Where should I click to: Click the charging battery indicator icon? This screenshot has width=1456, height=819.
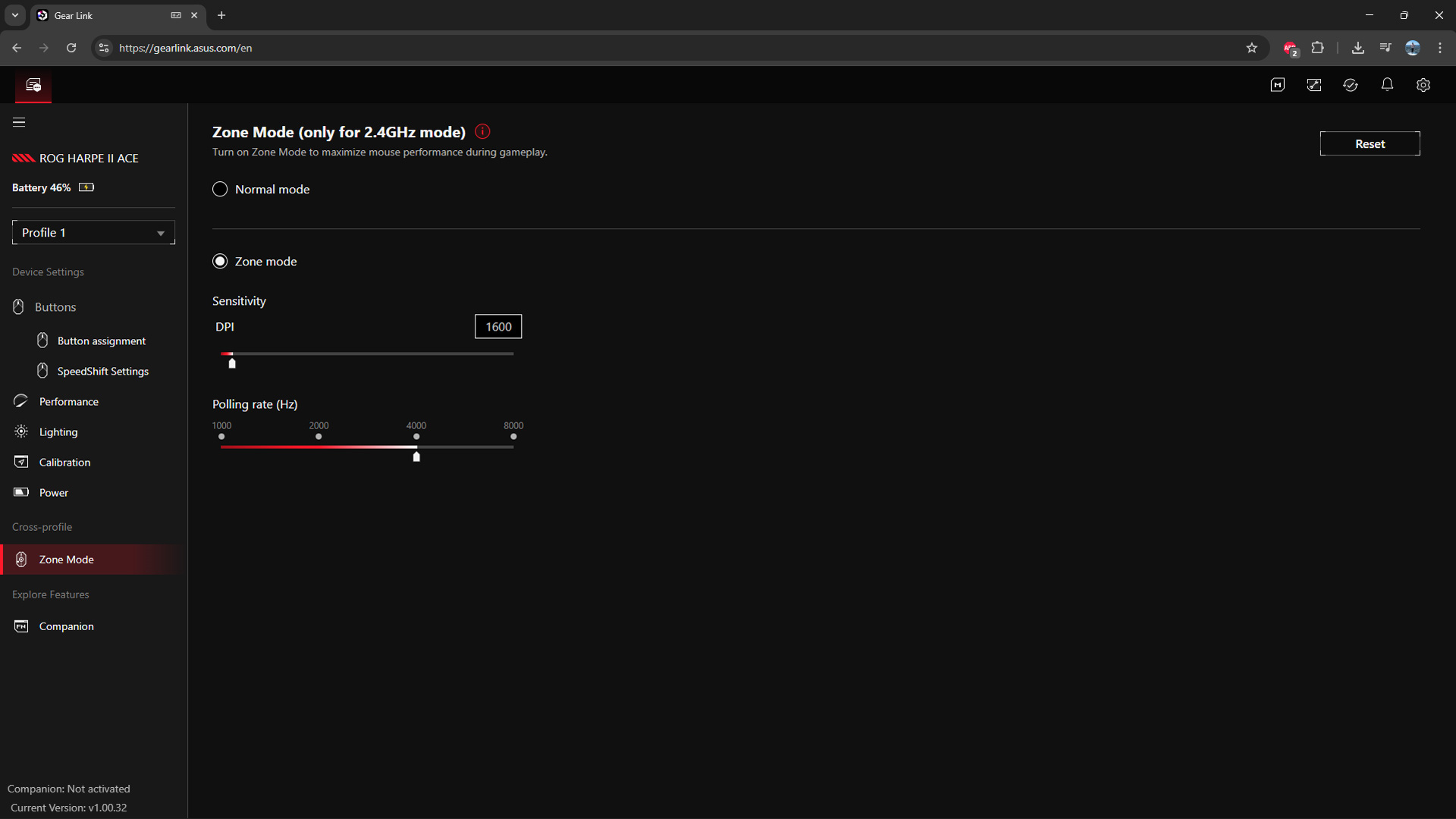pyautogui.click(x=86, y=187)
